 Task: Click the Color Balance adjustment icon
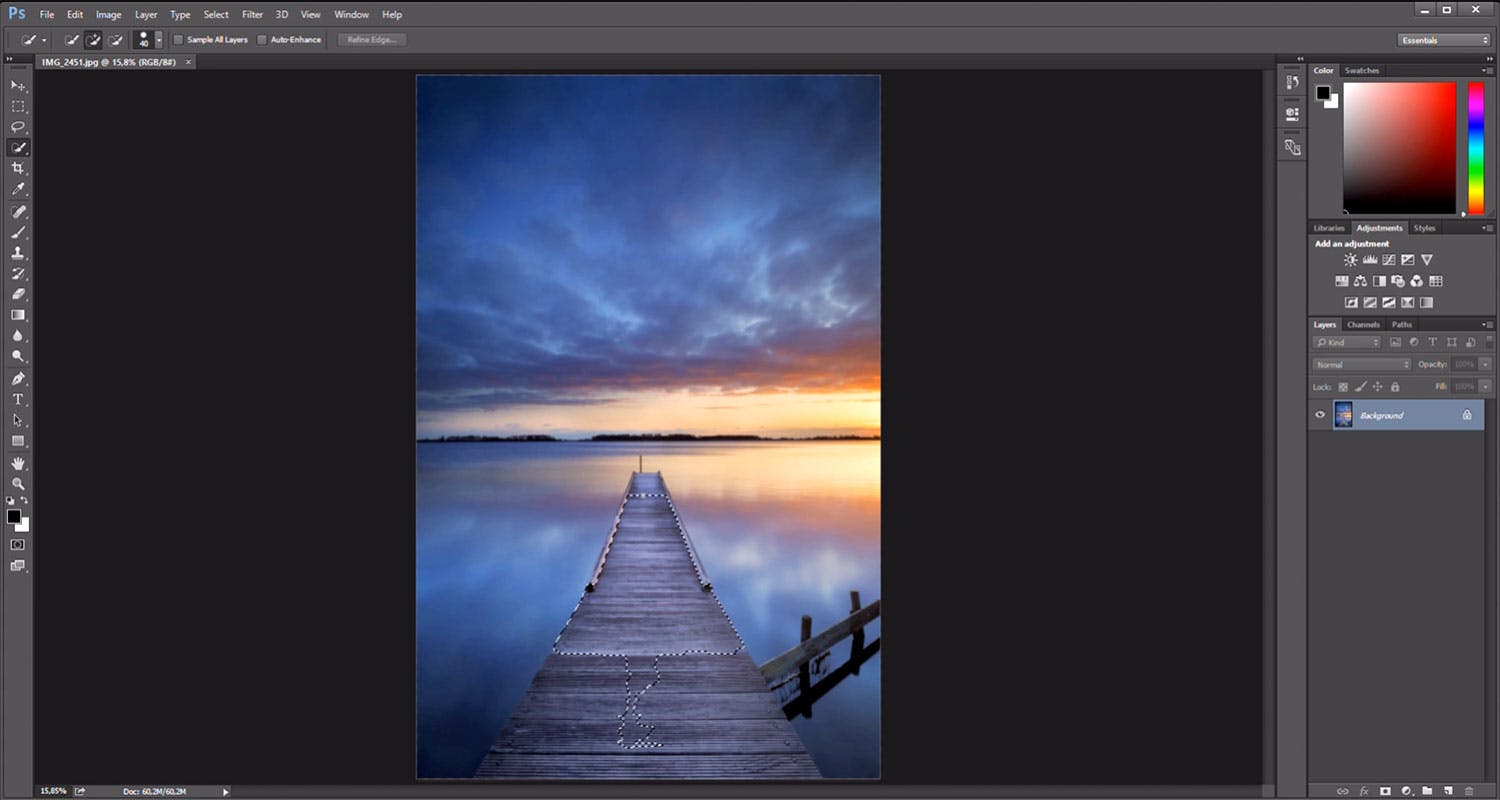[1361, 281]
